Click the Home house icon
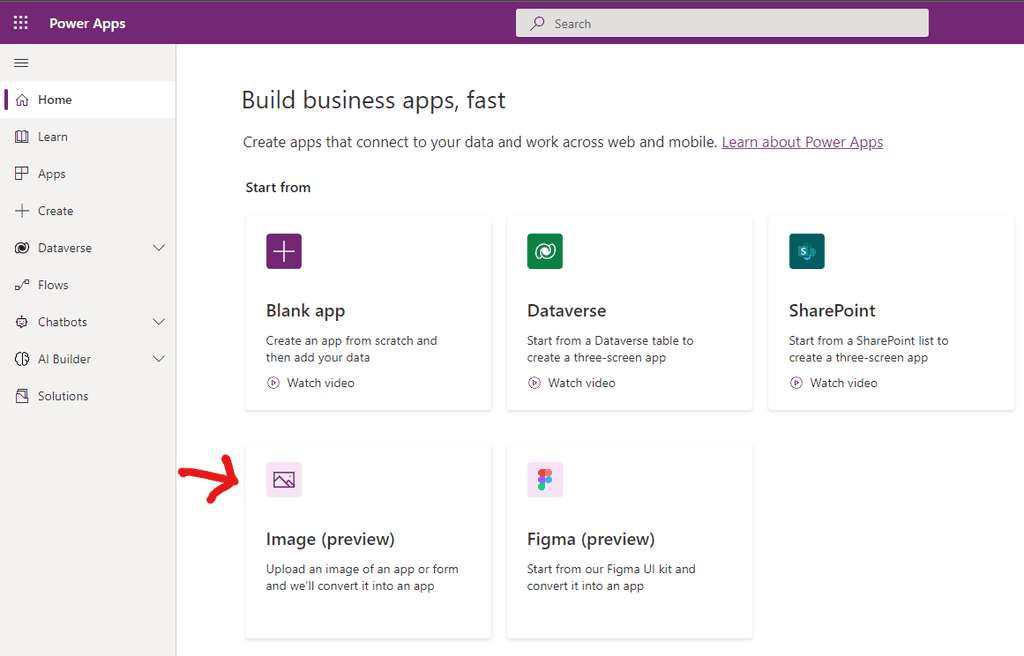This screenshot has height=656, width=1024. click(22, 100)
